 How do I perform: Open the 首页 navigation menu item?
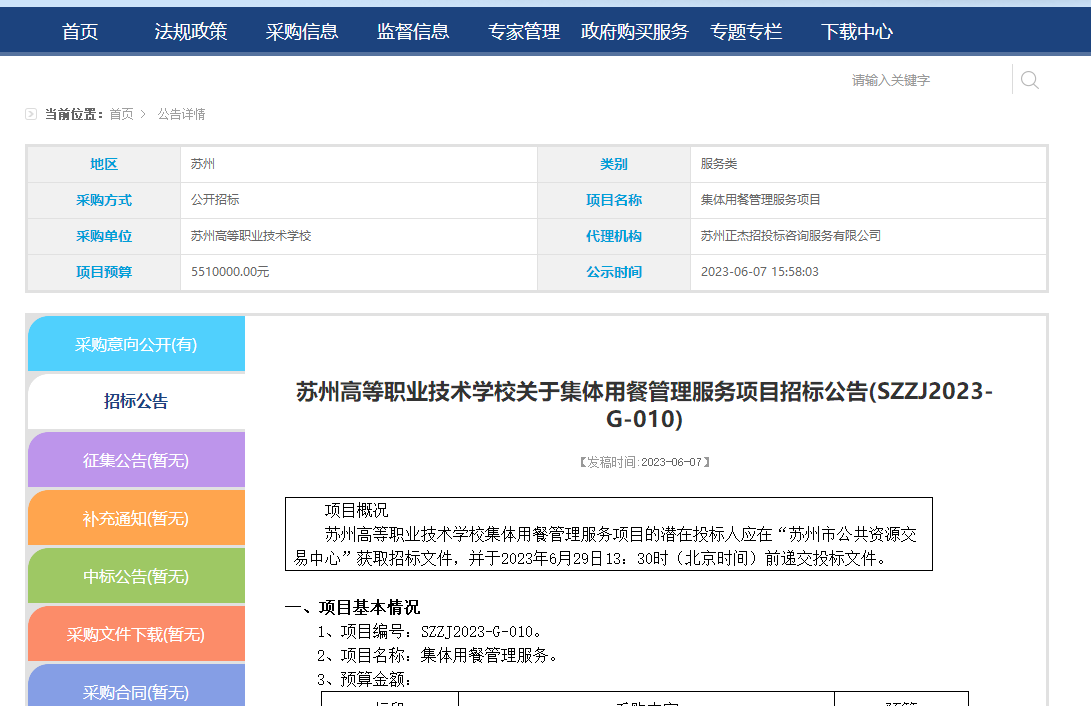point(80,31)
